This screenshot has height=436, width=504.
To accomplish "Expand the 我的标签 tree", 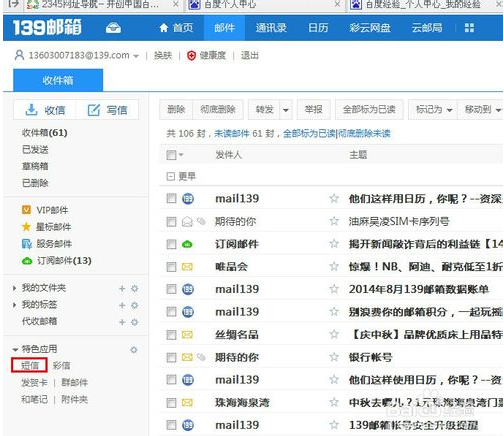I will coord(14,305).
